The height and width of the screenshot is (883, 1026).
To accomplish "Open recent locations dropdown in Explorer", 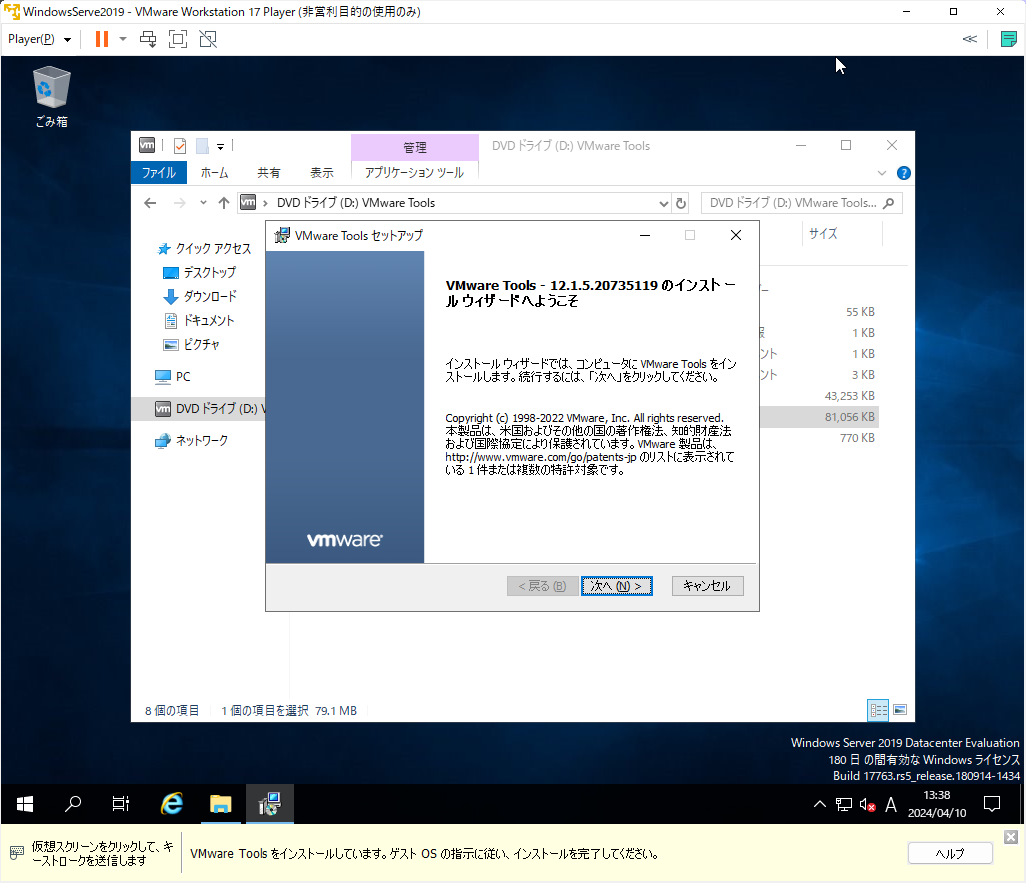I will pyautogui.click(x=203, y=203).
